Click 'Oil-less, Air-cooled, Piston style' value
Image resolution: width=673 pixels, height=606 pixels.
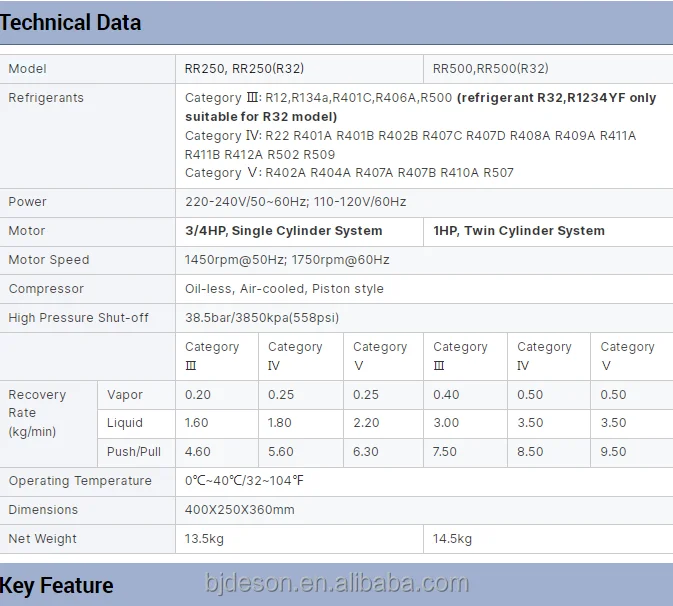pyautogui.click(x=284, y=289)
